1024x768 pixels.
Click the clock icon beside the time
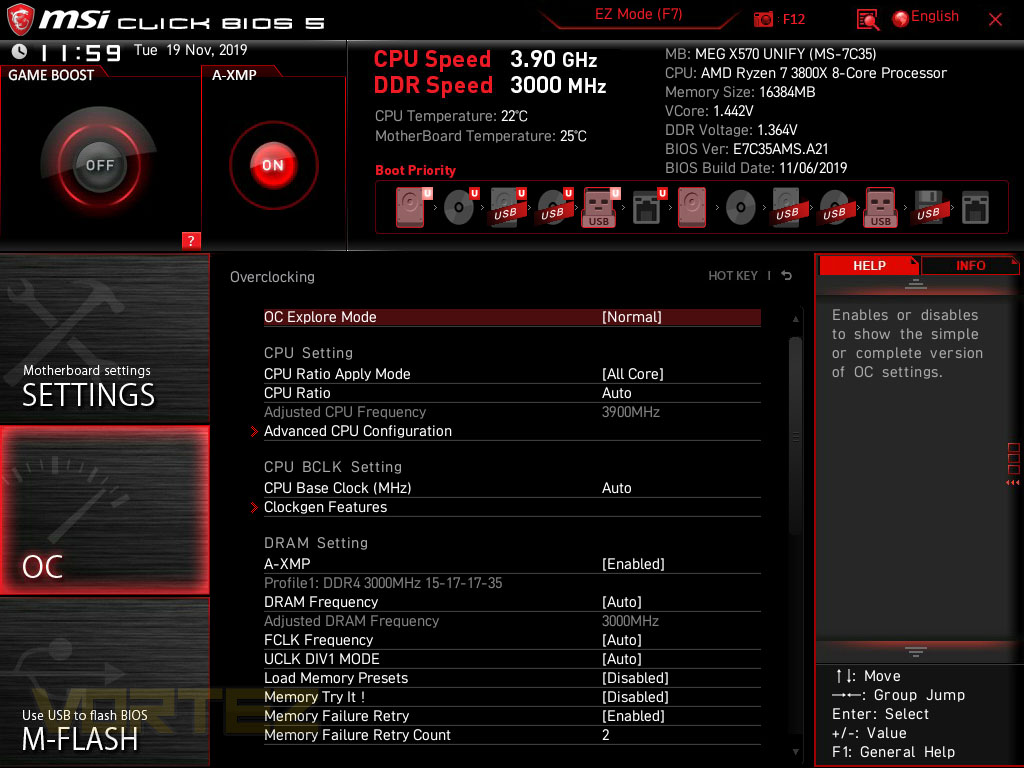click(20, 51)
